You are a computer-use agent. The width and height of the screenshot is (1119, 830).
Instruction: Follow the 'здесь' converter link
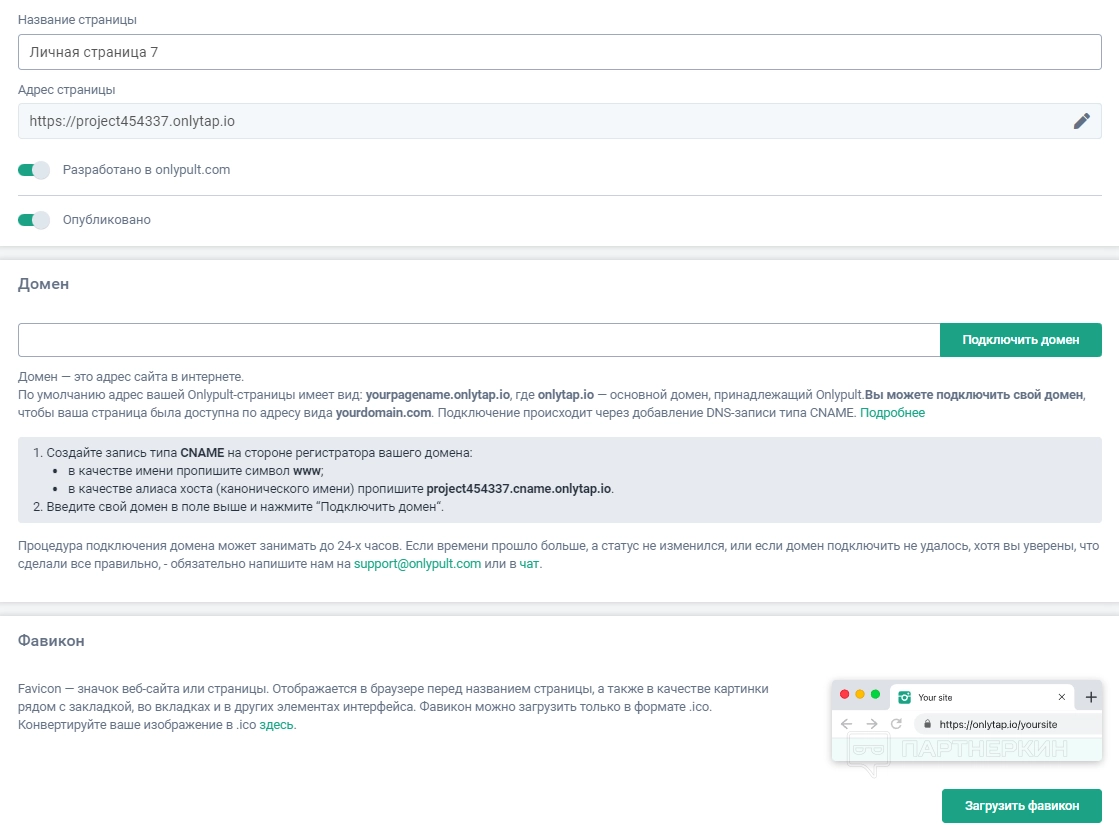coord(277,725)
